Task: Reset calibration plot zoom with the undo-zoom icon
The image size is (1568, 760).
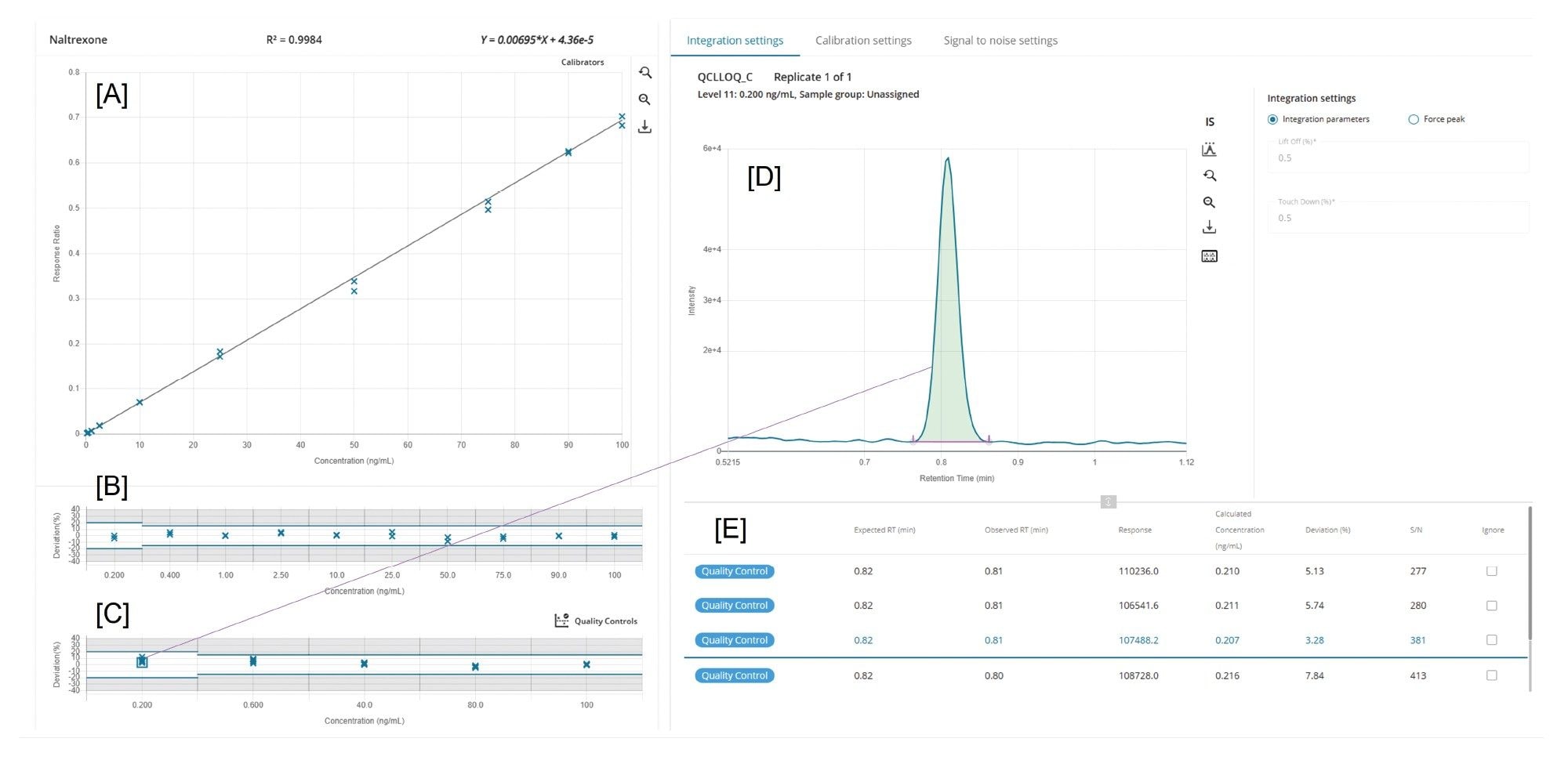Action: pyautogui.click(x=645, y=73)
